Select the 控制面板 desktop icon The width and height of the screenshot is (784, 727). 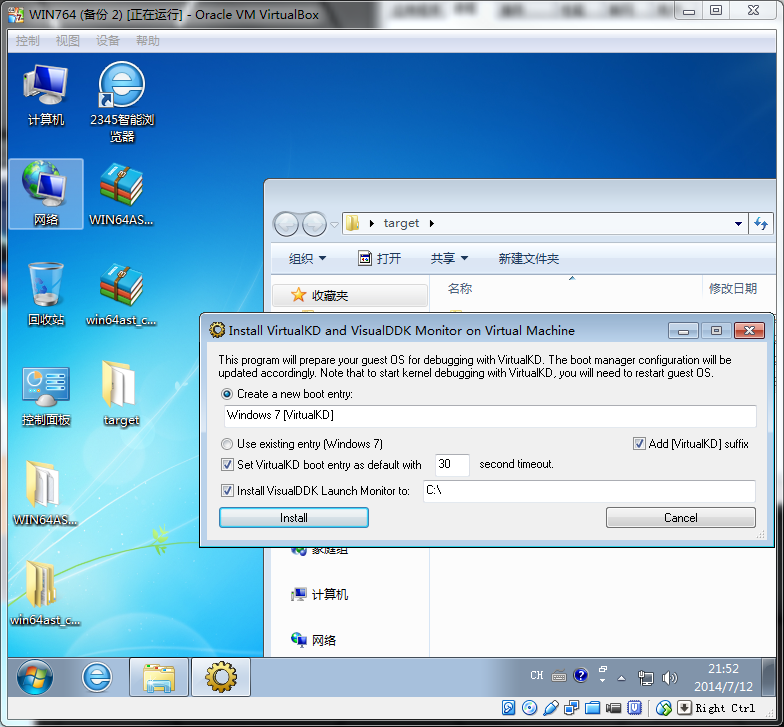tap(46, 395)
